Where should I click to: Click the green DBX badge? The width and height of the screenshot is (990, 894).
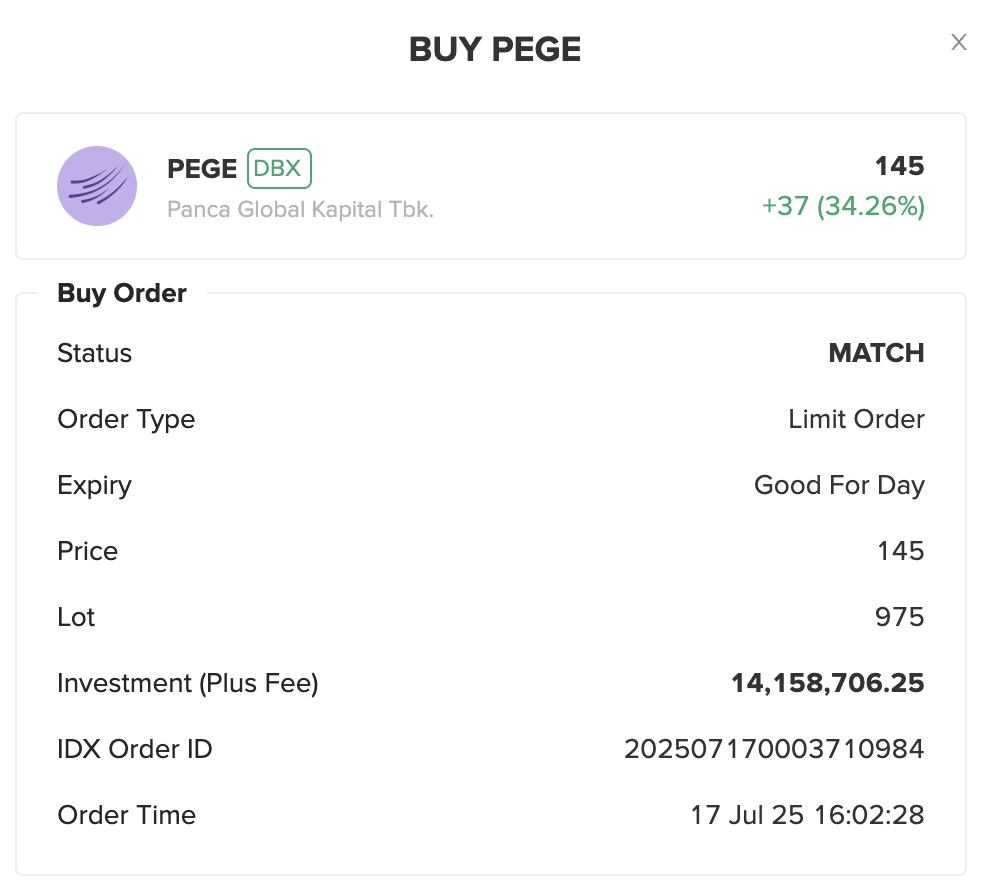coord(279,169)
